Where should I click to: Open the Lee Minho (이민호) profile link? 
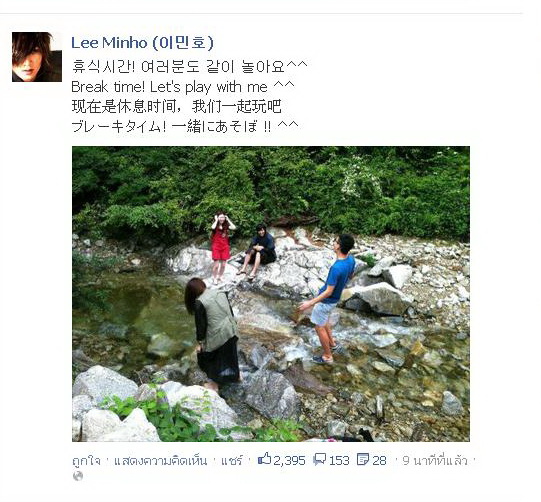[142, 43]
